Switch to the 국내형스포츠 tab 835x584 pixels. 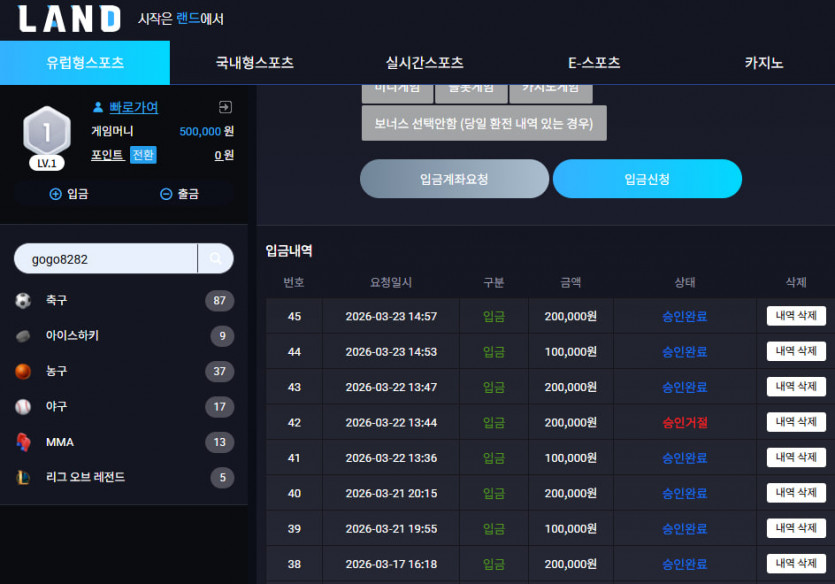[x=255, y=63]
